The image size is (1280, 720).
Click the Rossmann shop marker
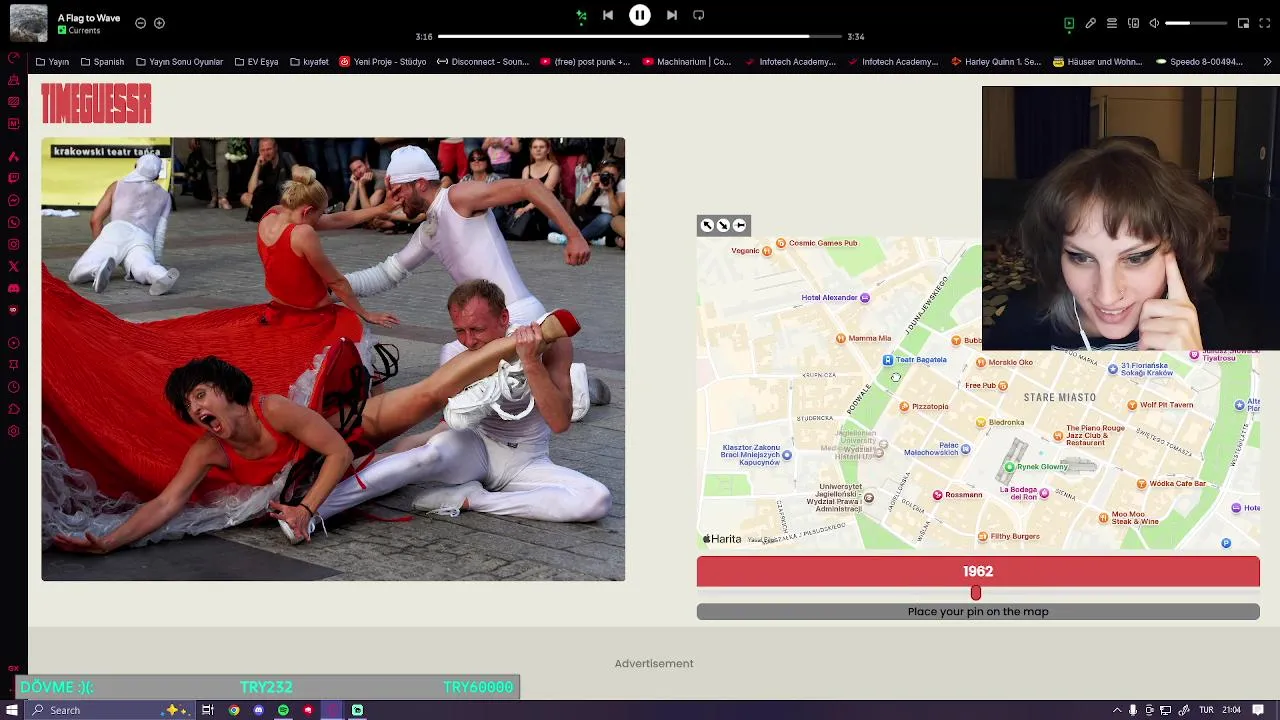click(938, 495)
